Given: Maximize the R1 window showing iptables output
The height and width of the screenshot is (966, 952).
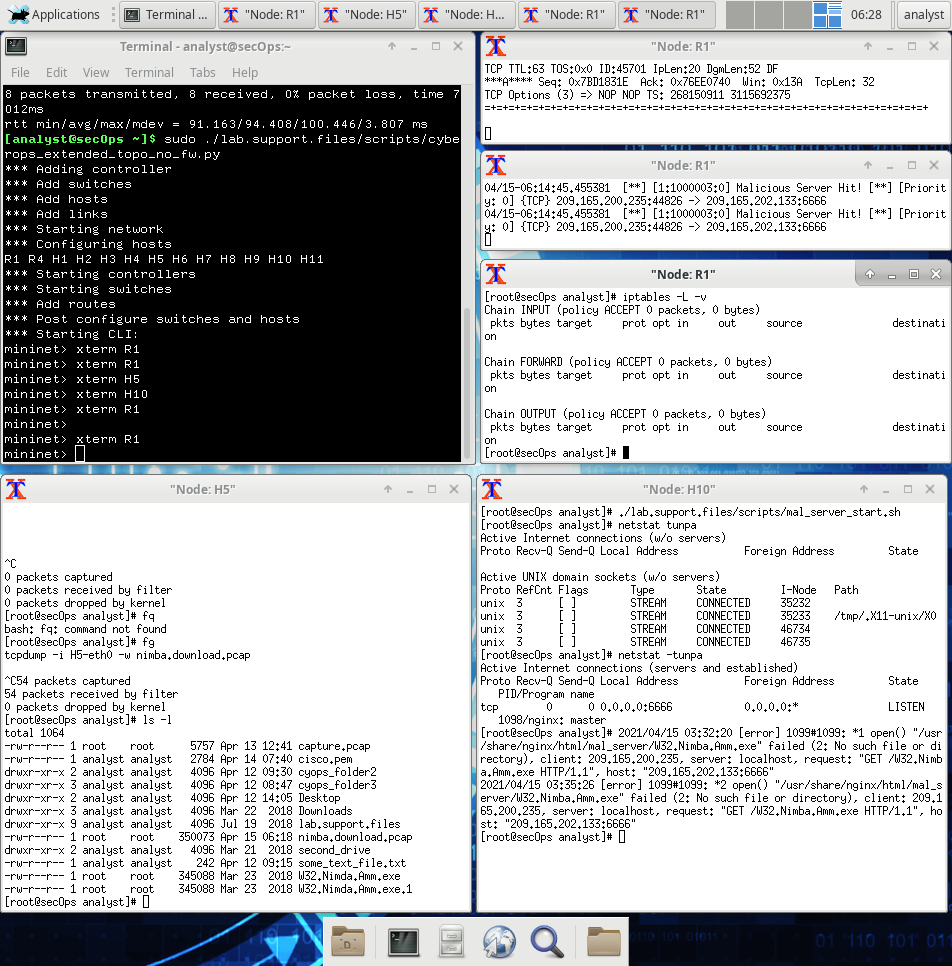Looking at the screenshot, I should (914, 274).
